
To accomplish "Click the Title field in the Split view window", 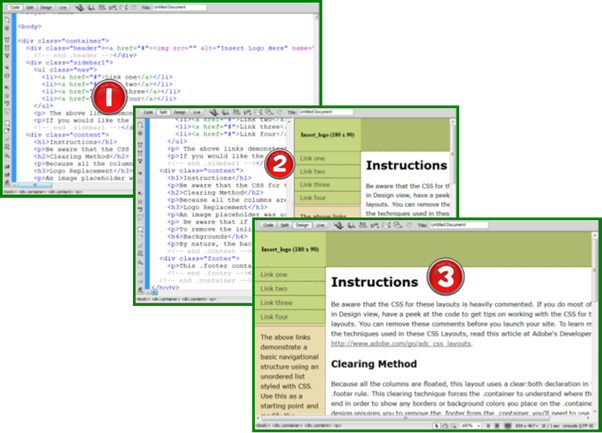I will 326,112.
